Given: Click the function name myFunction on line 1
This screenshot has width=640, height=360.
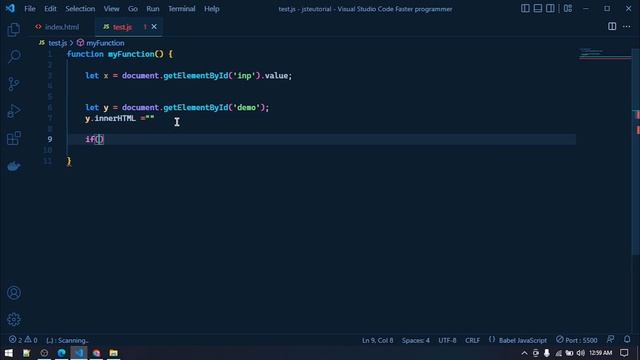Looking at the screenshot, I should (131, 54).
